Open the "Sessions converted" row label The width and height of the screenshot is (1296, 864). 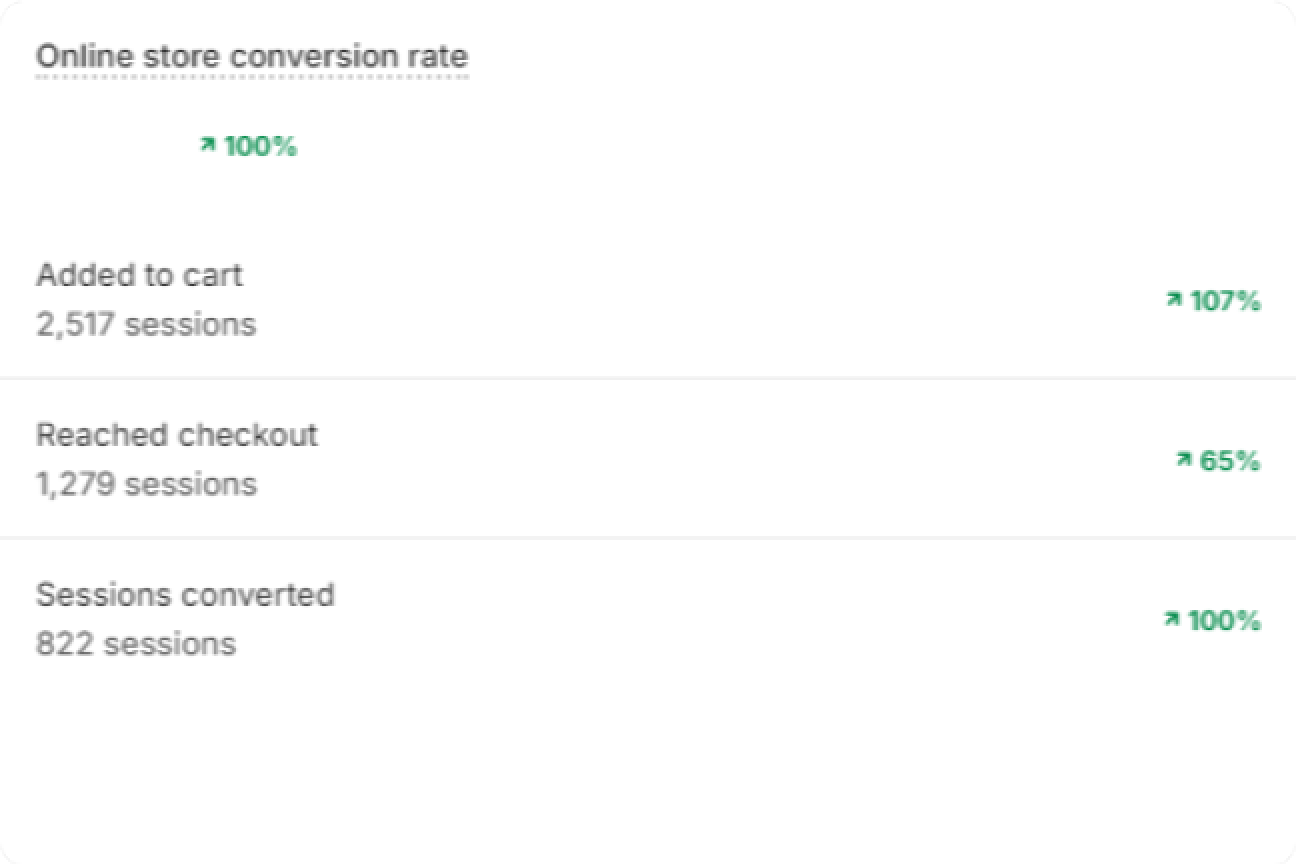point(185,595)
